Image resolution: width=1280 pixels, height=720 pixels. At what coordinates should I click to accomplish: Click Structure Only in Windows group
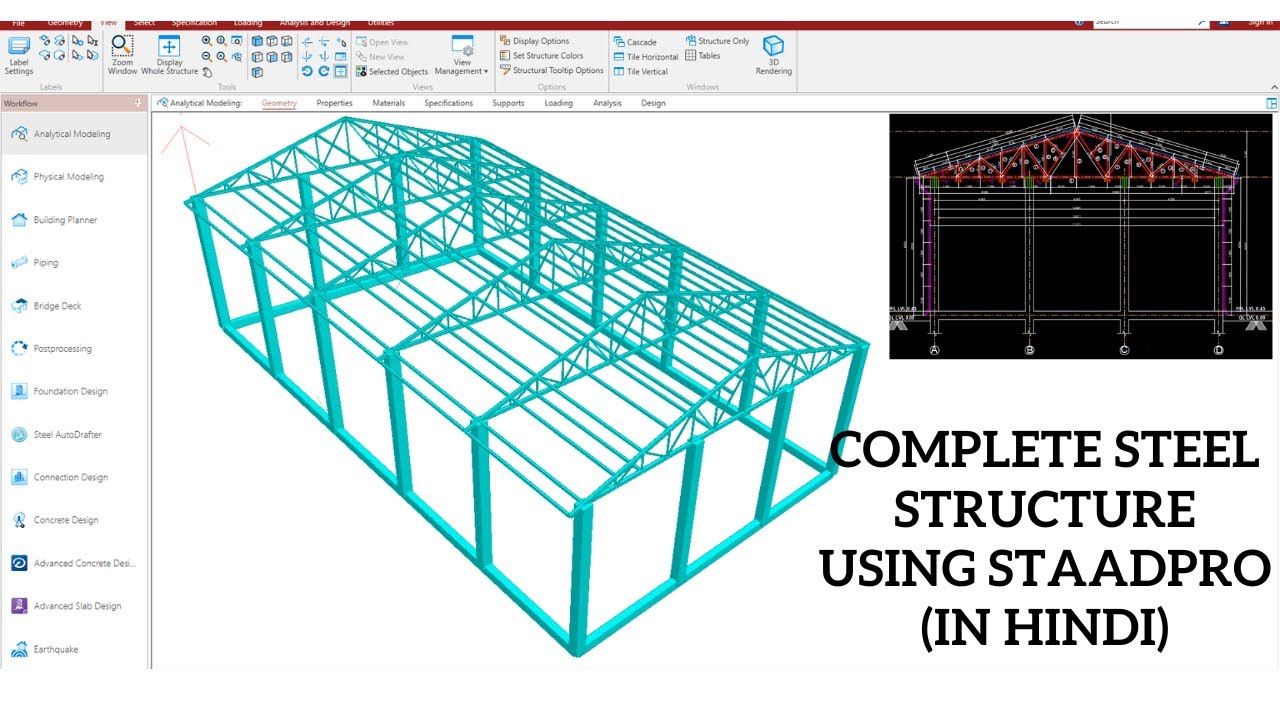point(717,41)
